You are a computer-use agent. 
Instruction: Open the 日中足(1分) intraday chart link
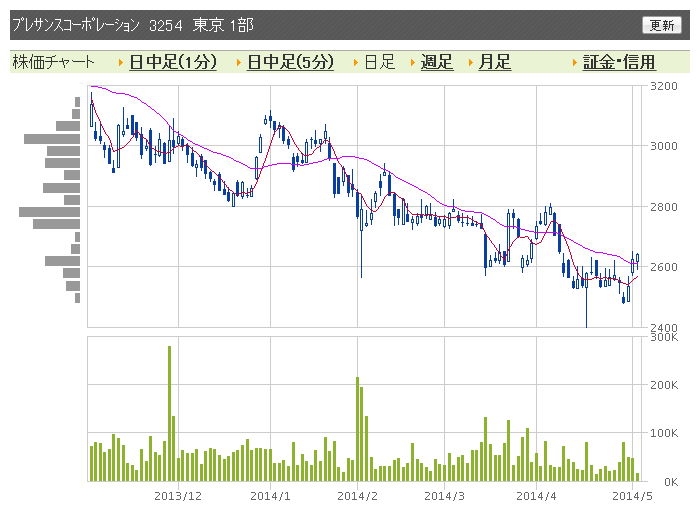(x=173, y=62)
